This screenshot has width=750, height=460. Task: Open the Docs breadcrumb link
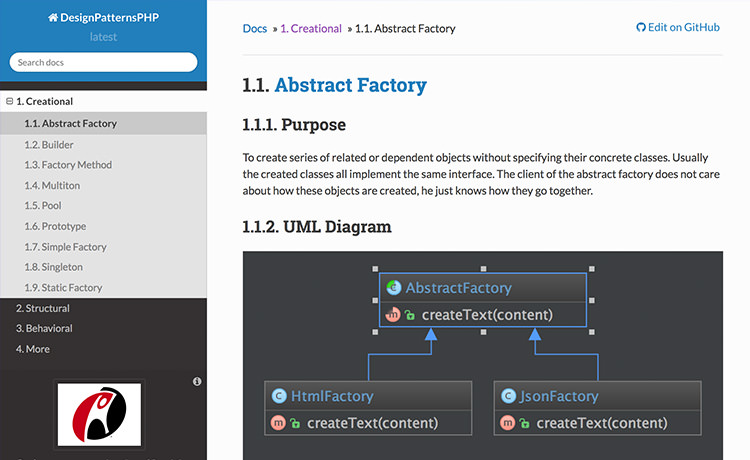coord(254,28)
